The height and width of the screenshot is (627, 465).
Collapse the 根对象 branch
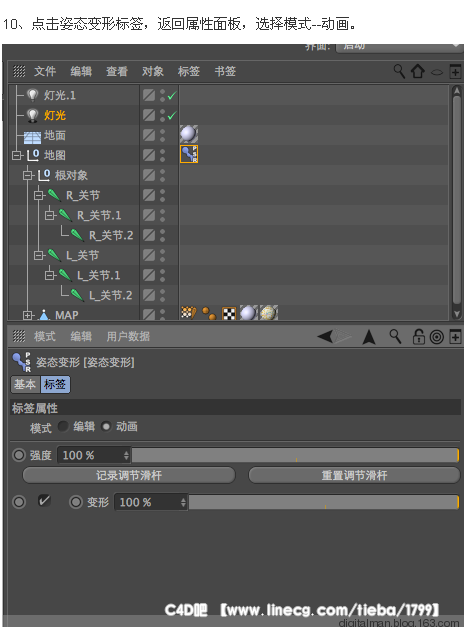27,175
